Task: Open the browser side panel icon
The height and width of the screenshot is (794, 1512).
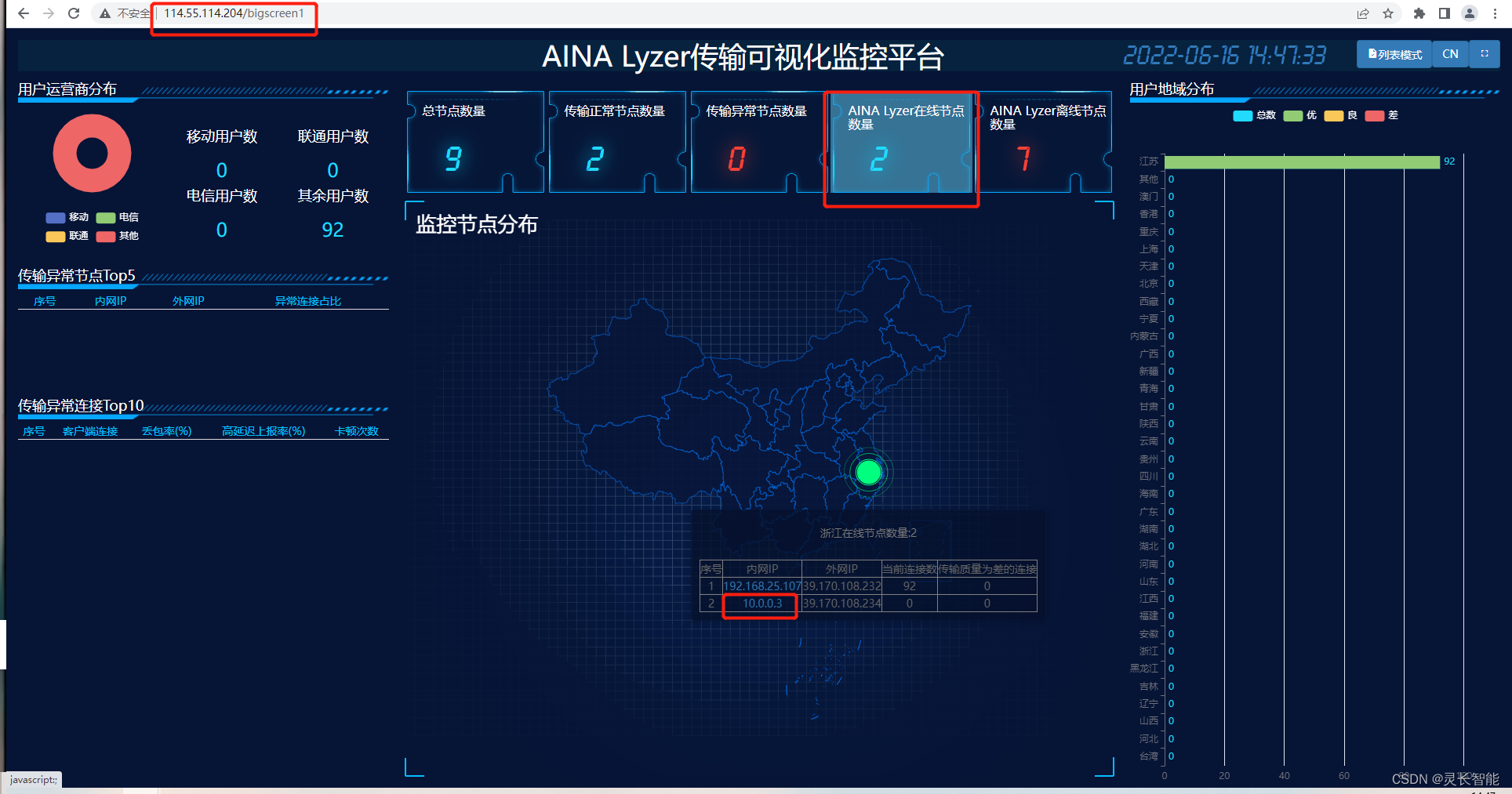Action: [x=1445, y=13]
